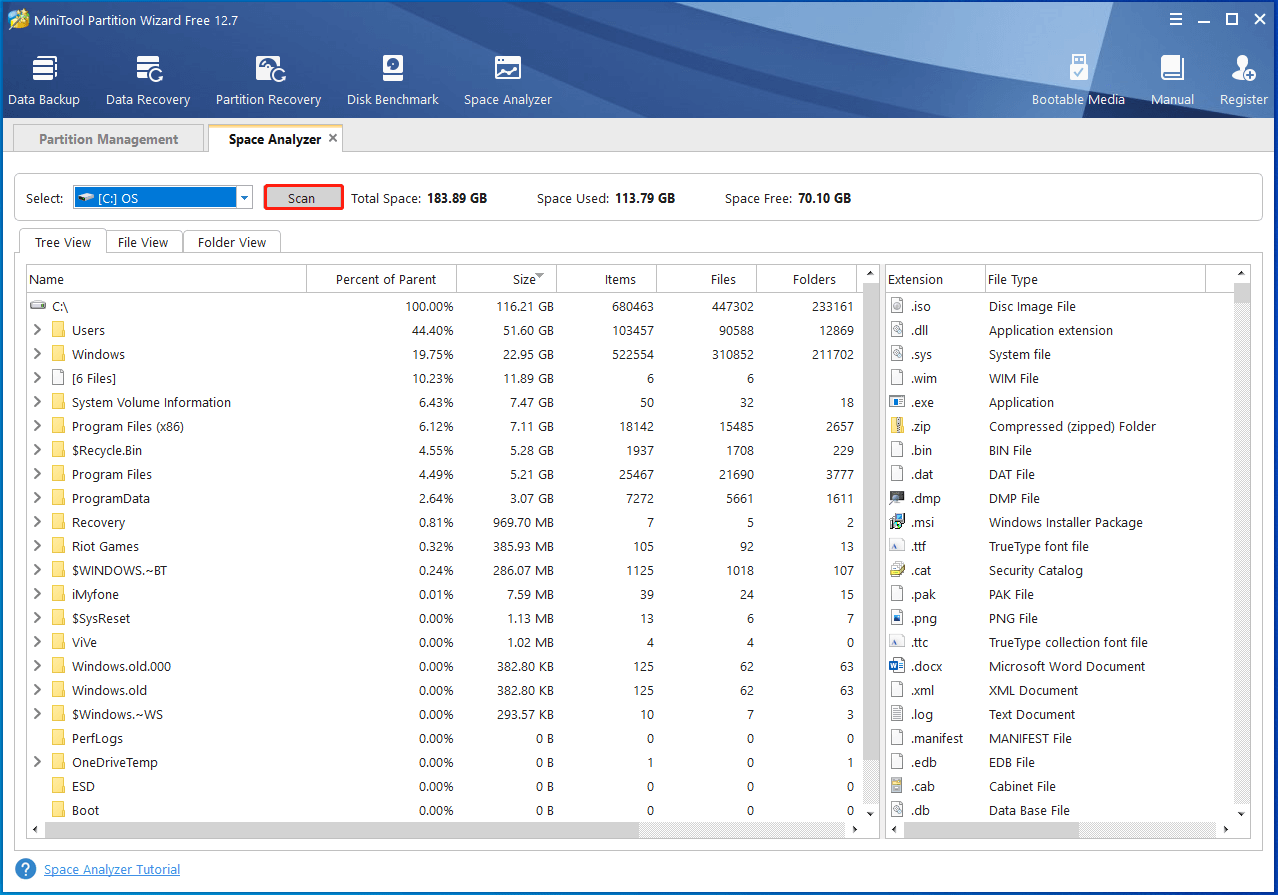Expand the Riot Games folder
Viewport: 1278px width, 895px height.
pyautogui.click(x=37, y=546)
